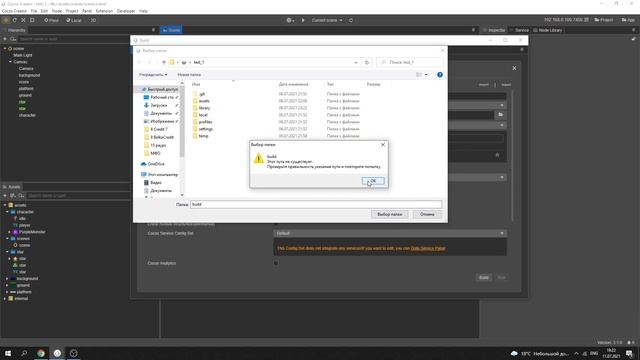Select the Rect transform tool in the Cocos toolbar

(x=32, y=20)
